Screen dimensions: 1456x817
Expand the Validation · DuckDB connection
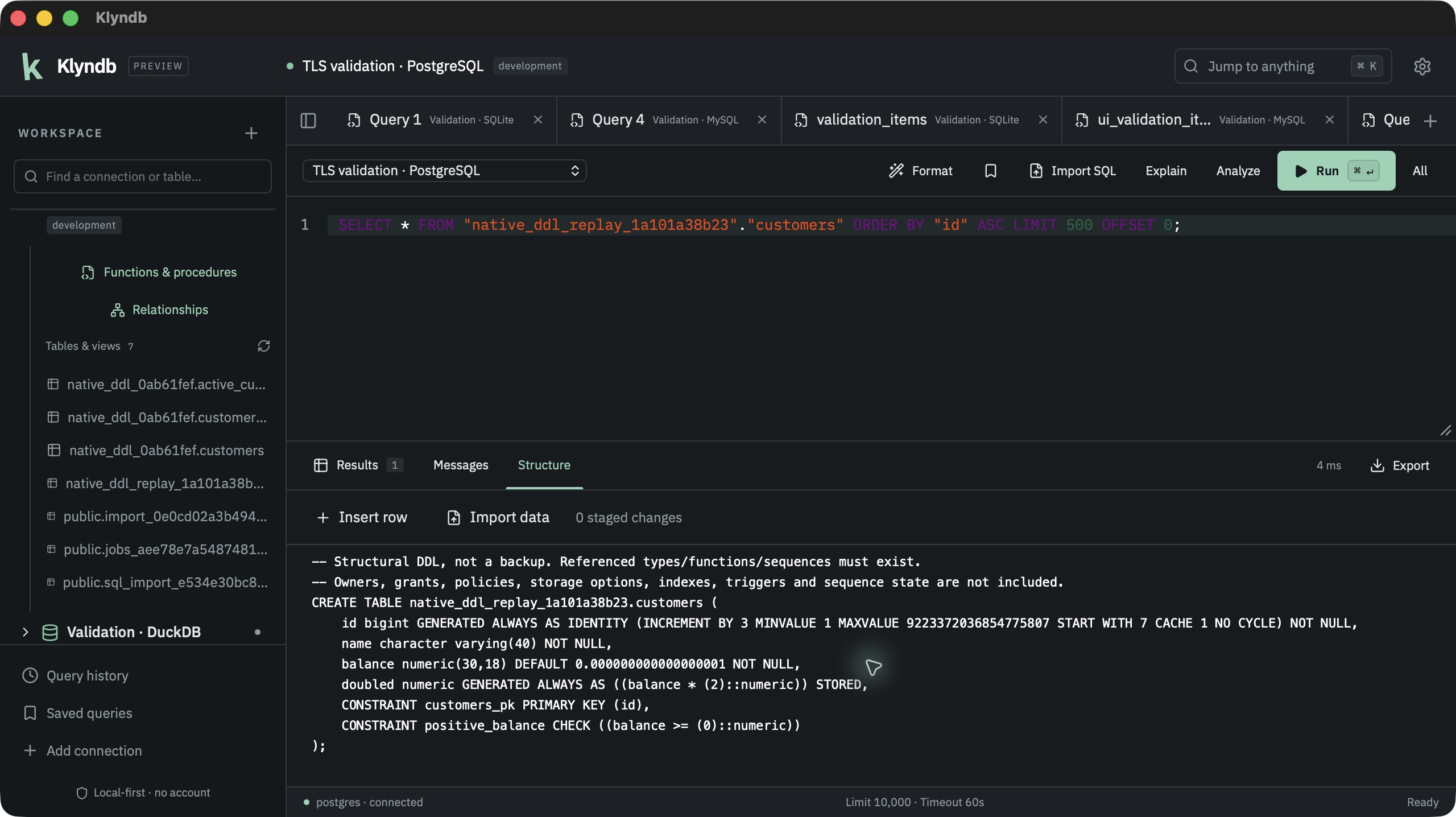[x=25, y=632]
